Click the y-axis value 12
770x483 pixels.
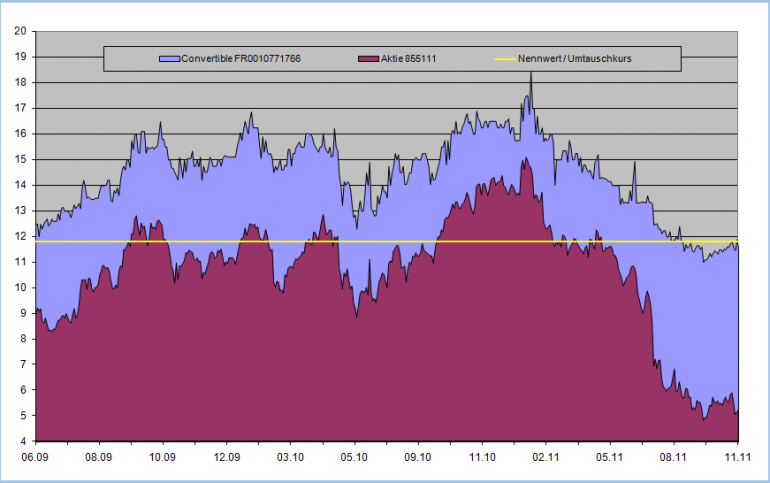pos(20,237)
